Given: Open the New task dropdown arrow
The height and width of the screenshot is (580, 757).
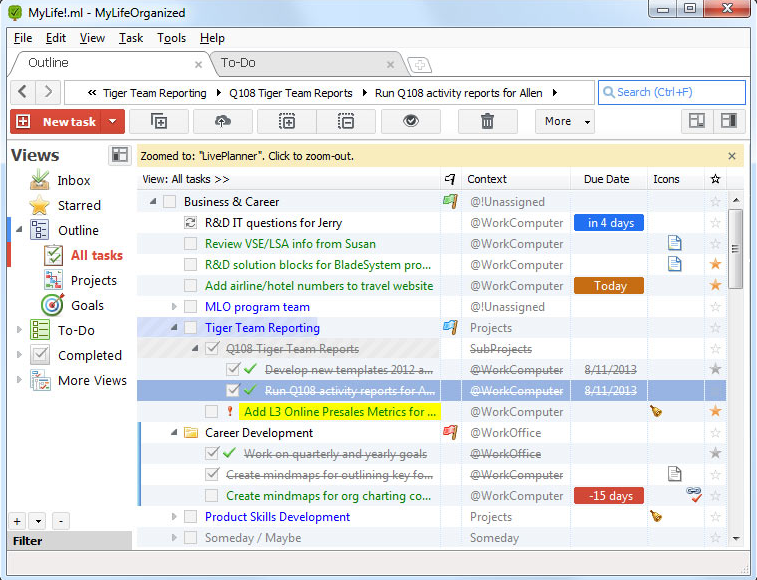Looking at the screenshot, I should [112, 121].
